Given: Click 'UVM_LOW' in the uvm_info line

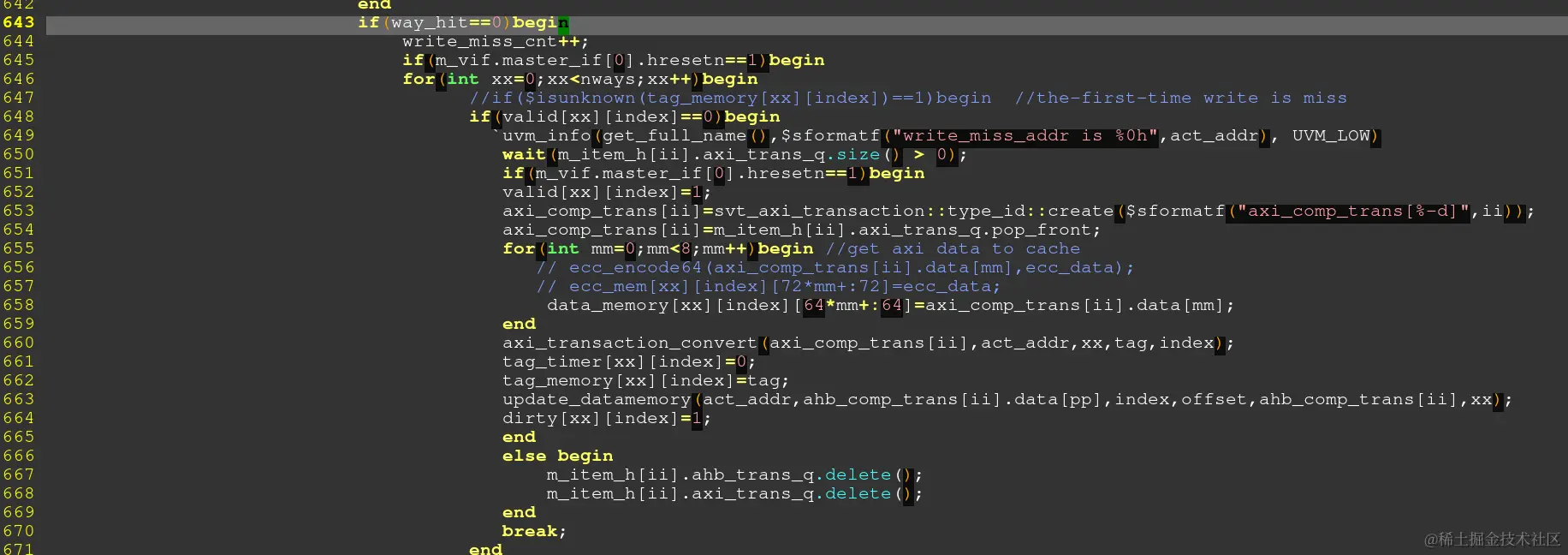Looking at the screenshot, I should pyautogui.click(x=1330, y=135).
